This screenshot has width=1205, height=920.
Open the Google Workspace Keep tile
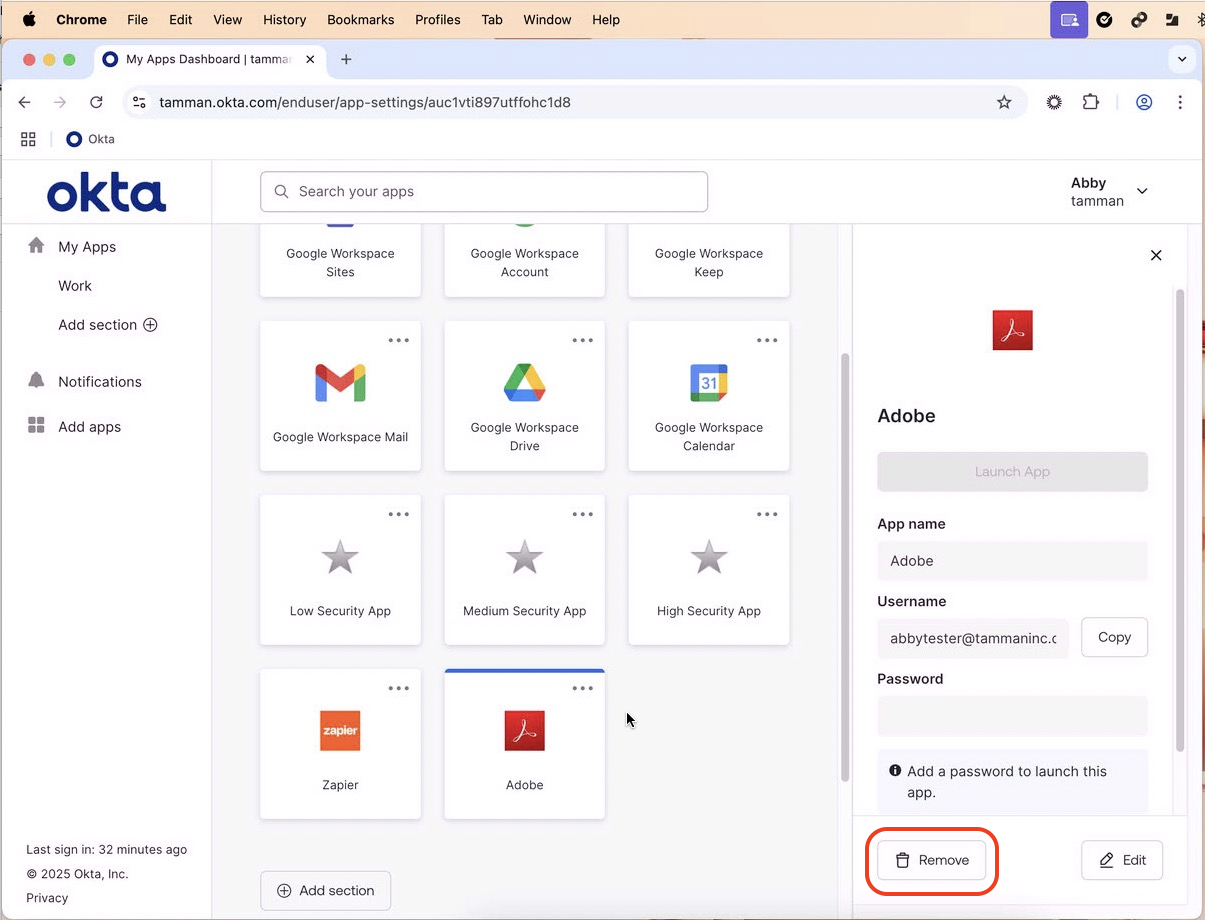click(708, 262)
